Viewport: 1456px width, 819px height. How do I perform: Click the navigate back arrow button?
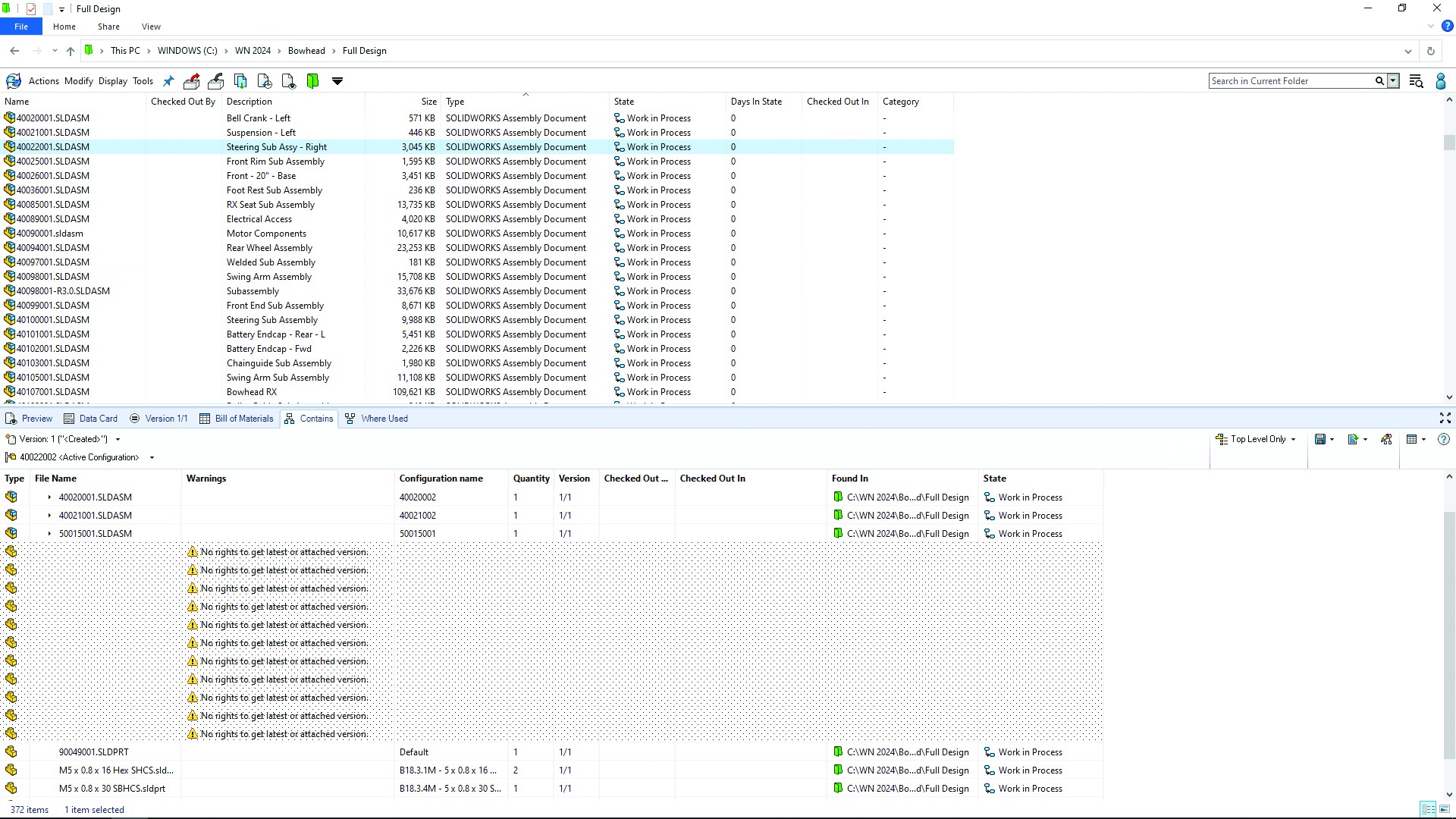(x=13, y=51)
